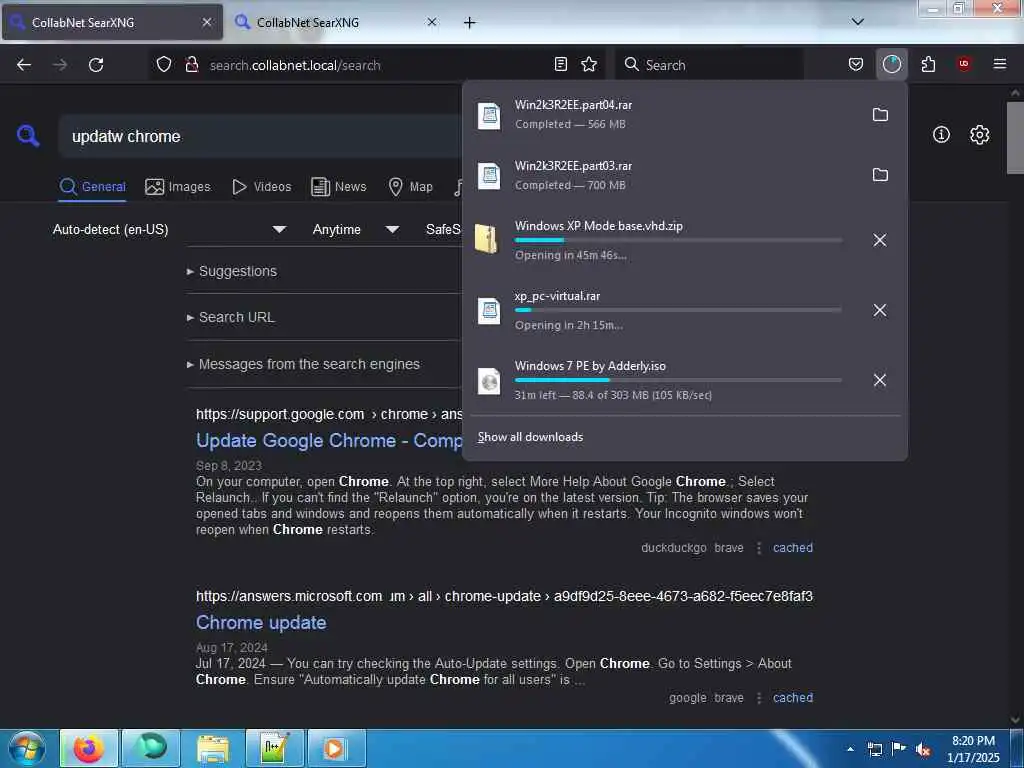Switch to the Videos category
This screenshot has height=768, width=1024.
pyautogui.click(x=261, y=187)
